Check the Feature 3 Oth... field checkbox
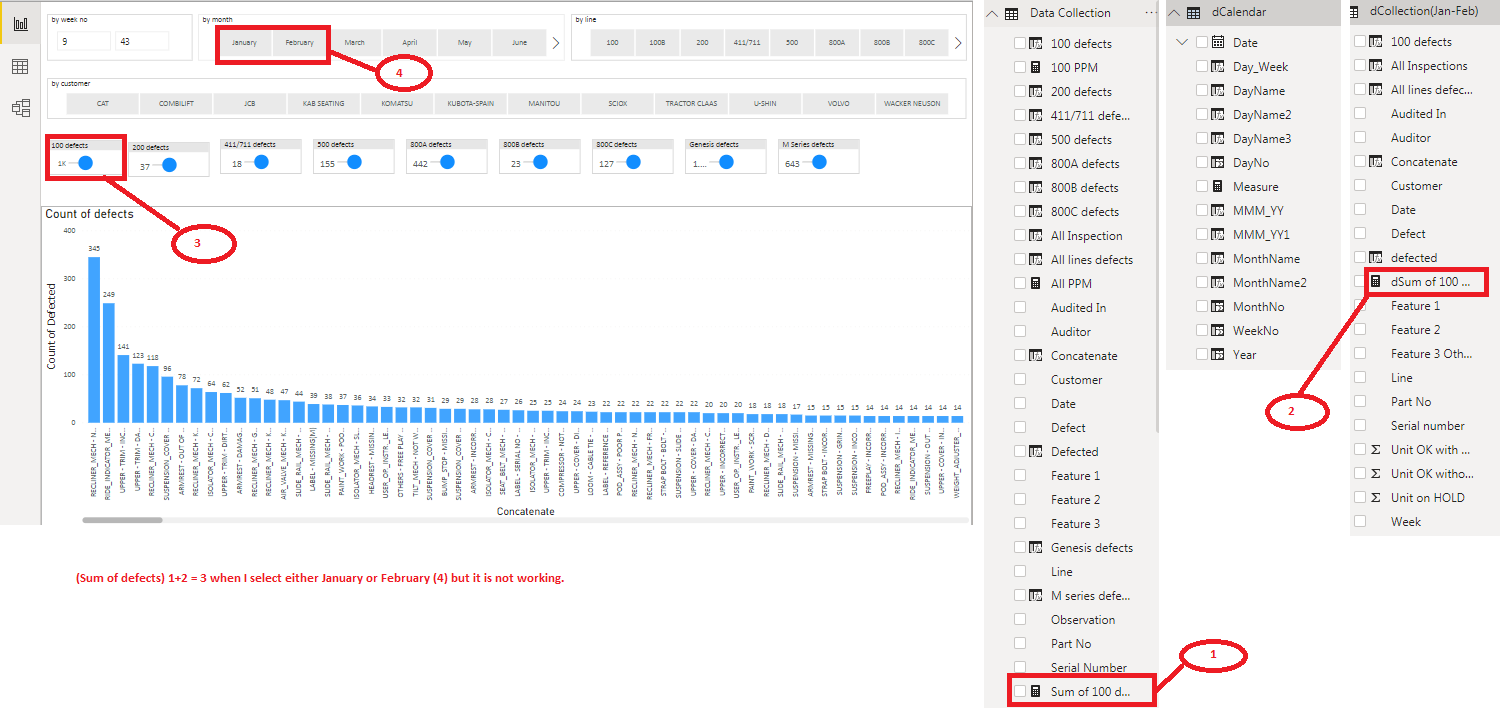The image size is (1505, 717). pyautogui.click(x=1360, y=353)
